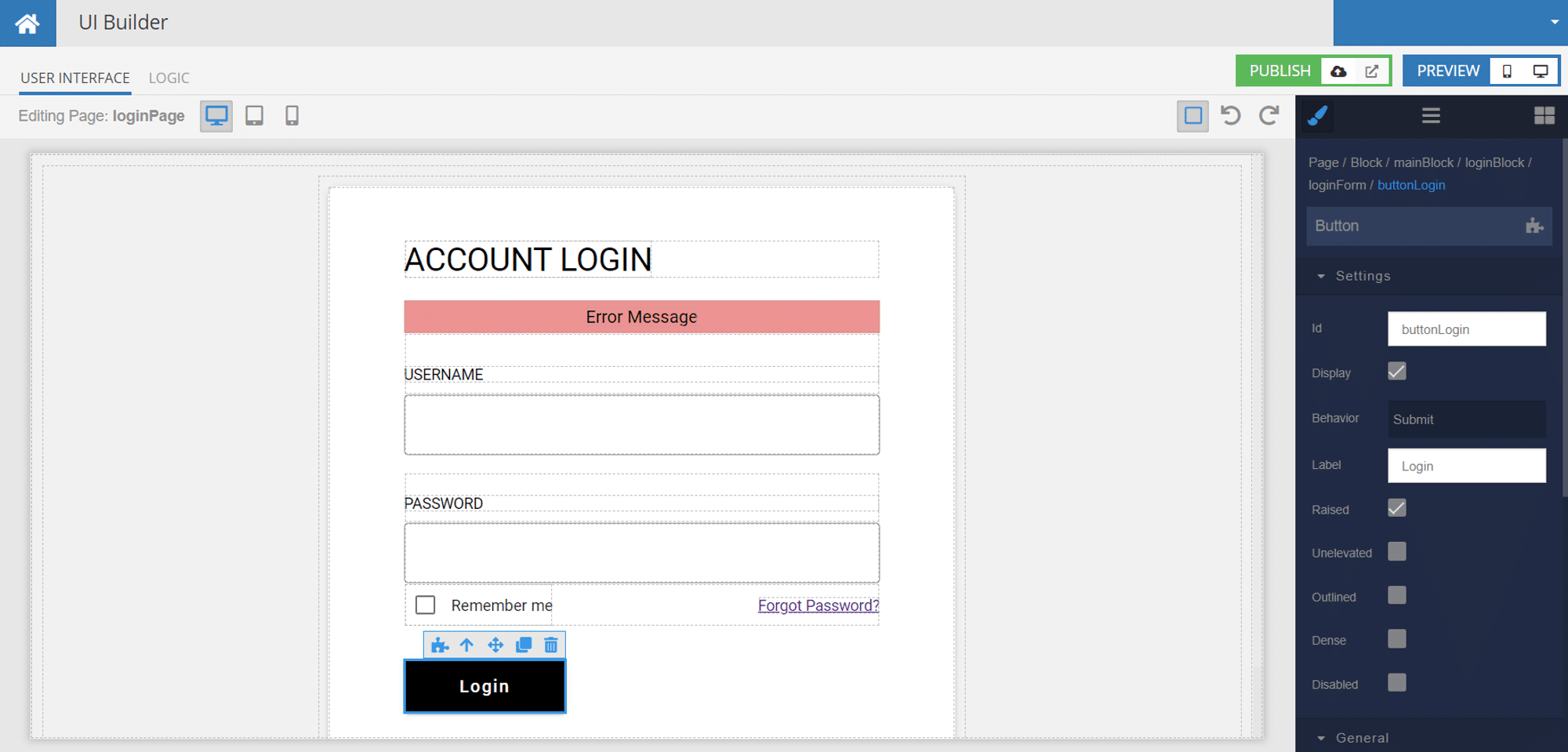This screenshot has width=1568, height=752.
Task: Click move icon on Login toolbar
Action: point(495,645)
